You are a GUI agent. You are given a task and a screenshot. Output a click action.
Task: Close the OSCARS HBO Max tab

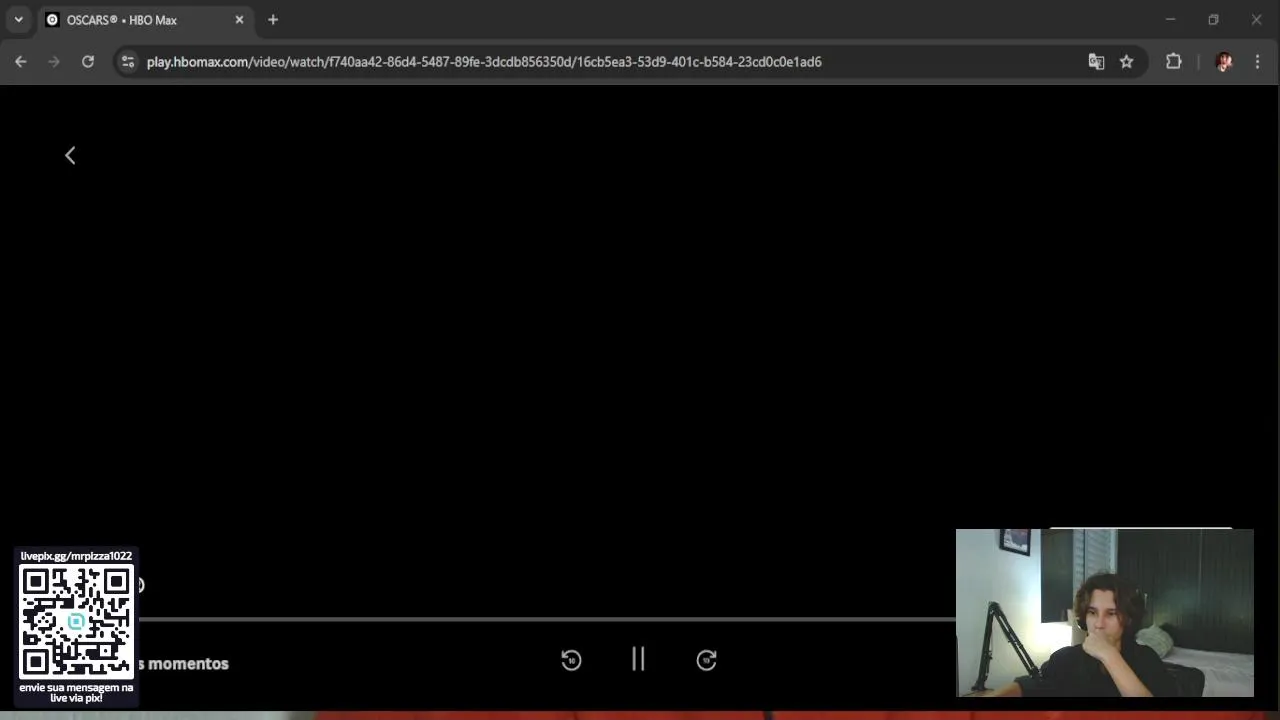[239, 20]
